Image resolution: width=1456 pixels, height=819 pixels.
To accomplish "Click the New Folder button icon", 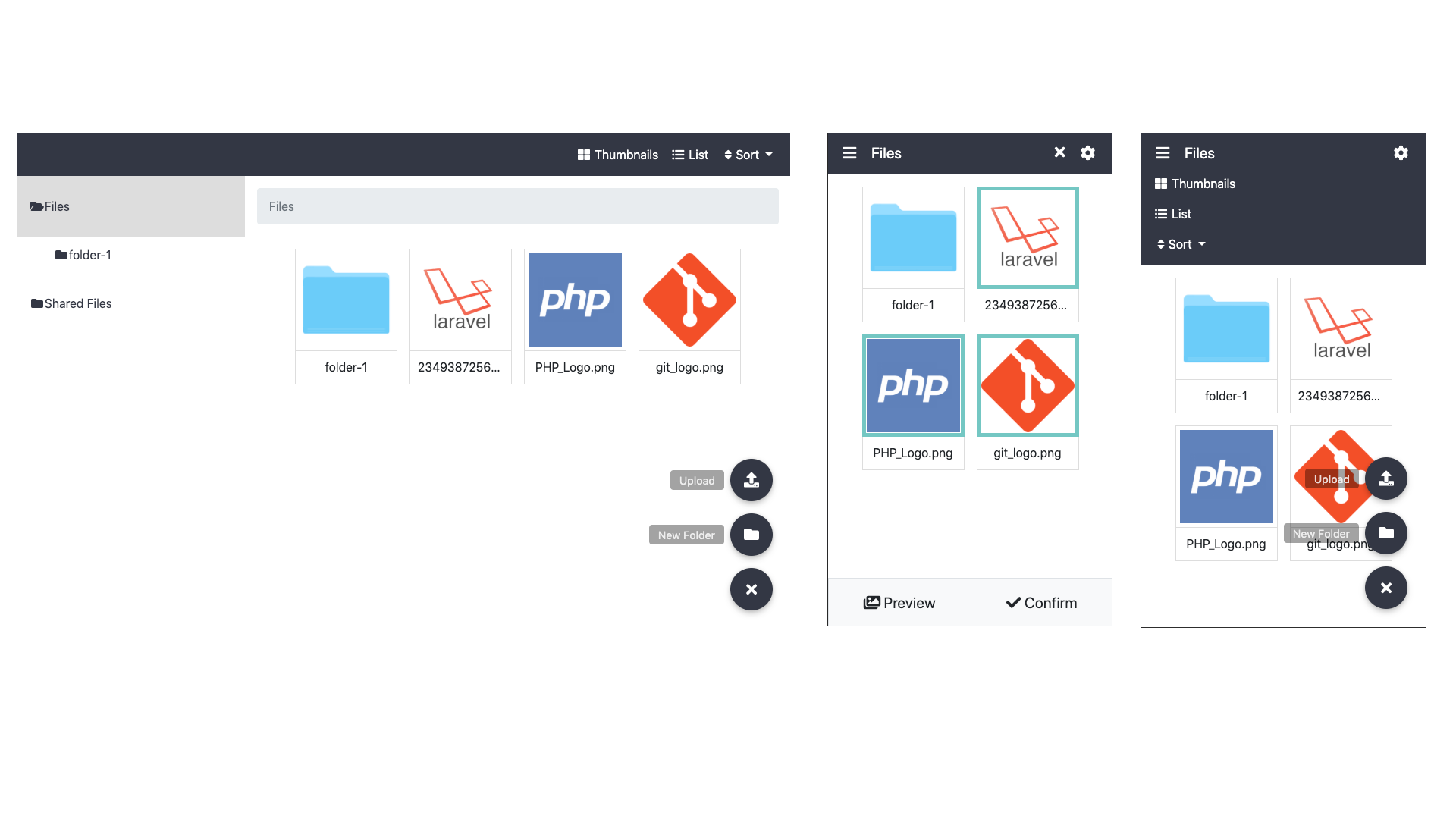I will pyautogui.click(x=751, y=534).
